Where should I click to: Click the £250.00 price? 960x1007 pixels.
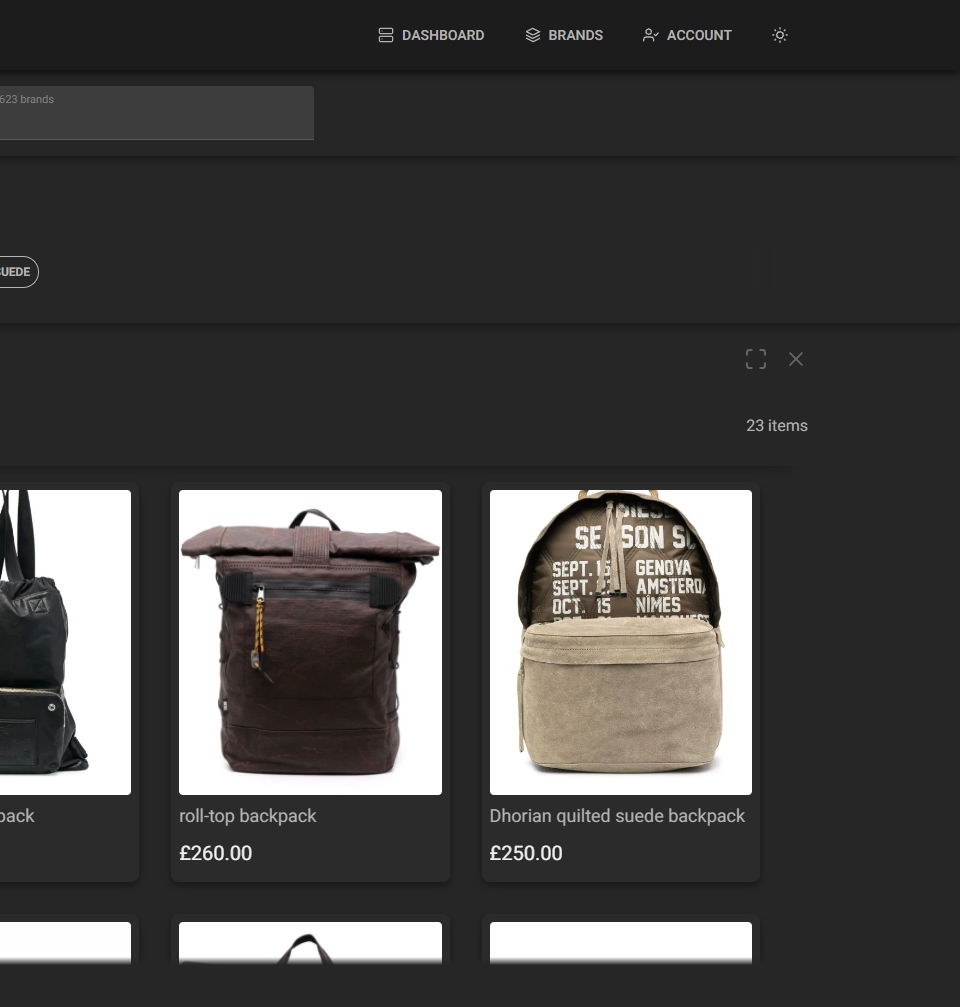pos(526,853)
